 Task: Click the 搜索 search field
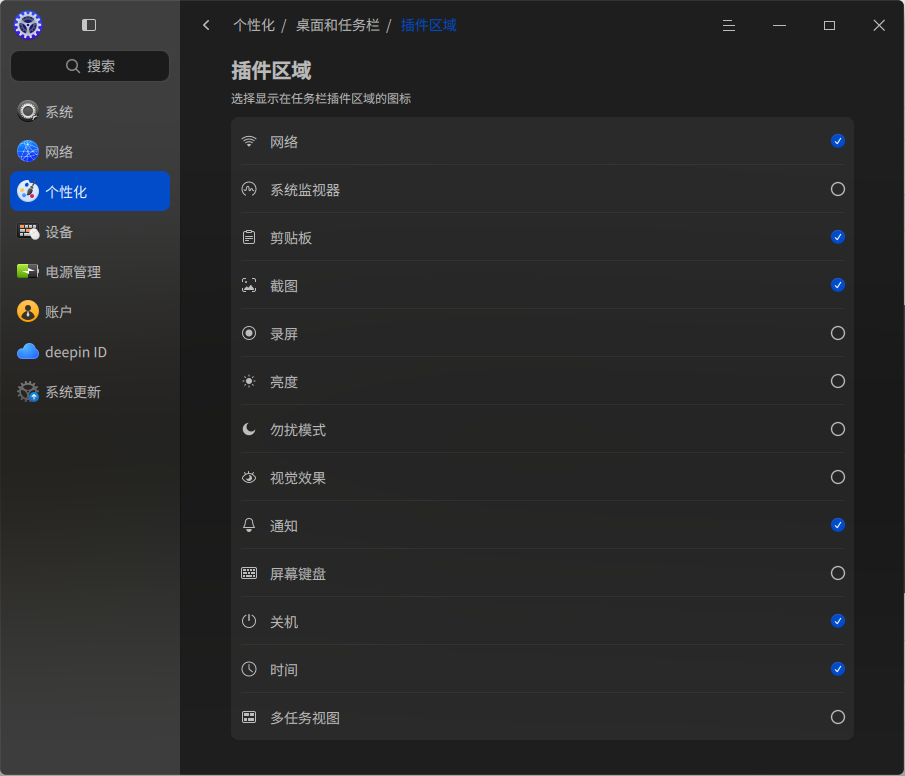(90, 66)
